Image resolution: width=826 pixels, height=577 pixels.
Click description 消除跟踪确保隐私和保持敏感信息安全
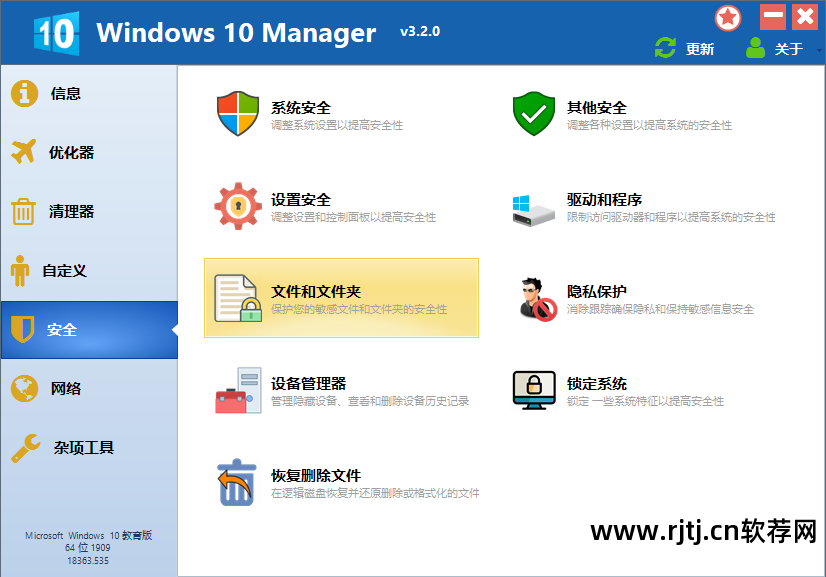[661, 309]
